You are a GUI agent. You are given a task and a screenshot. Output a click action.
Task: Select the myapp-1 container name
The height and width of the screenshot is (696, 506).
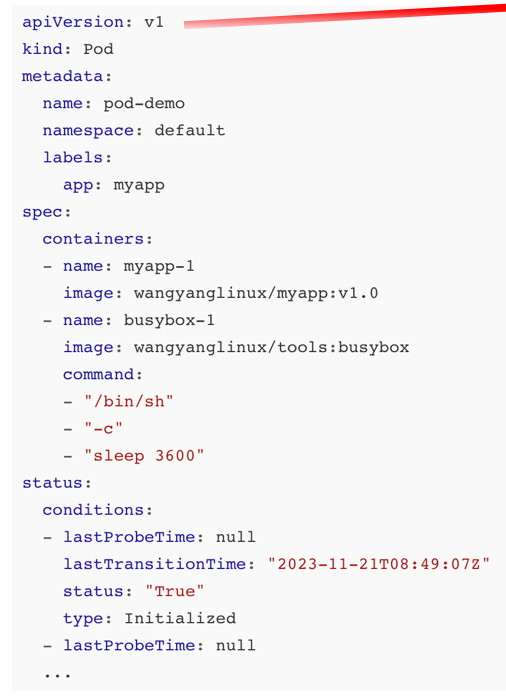[x=159, y=266]
